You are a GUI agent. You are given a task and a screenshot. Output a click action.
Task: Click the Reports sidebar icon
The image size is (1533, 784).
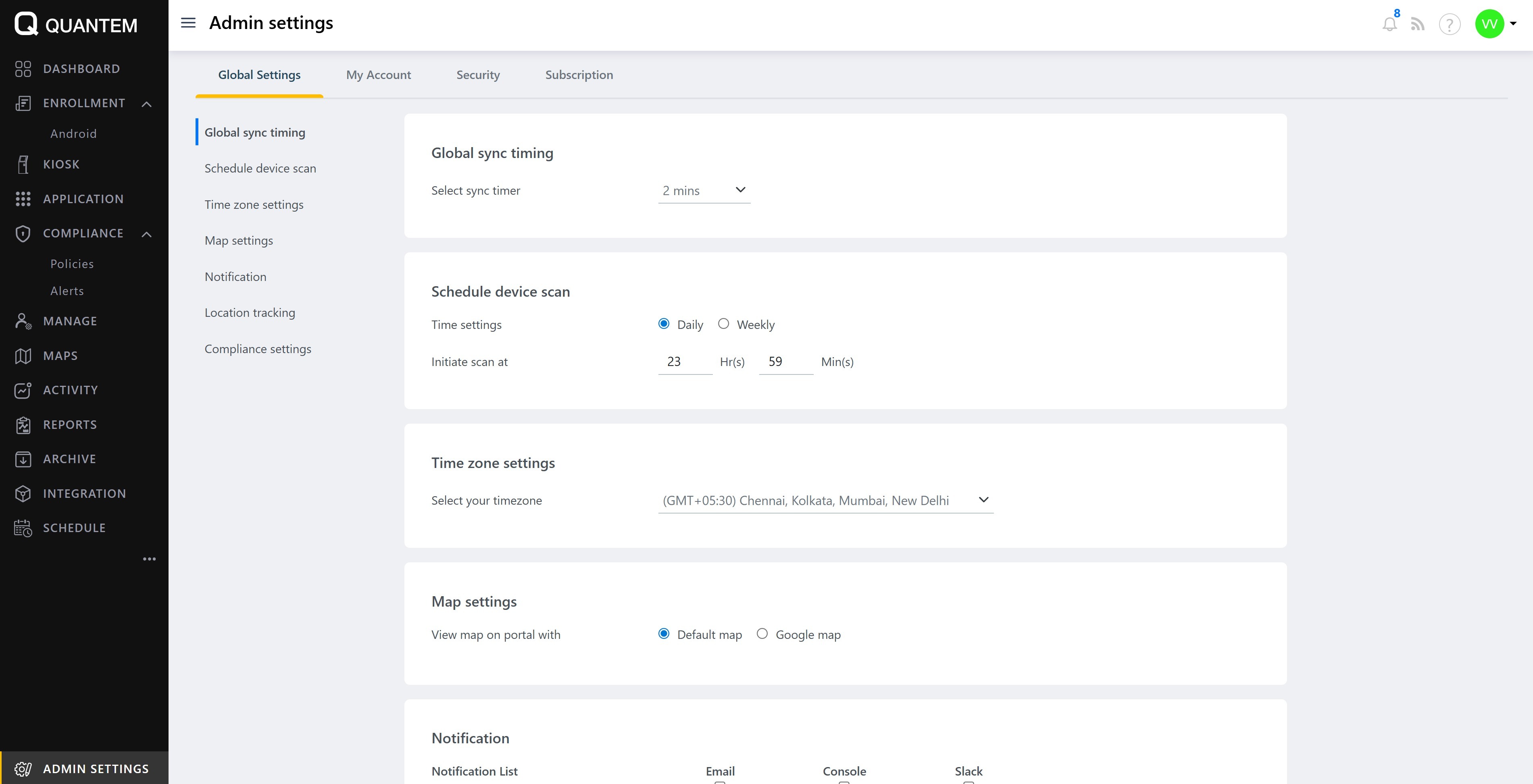23,425
